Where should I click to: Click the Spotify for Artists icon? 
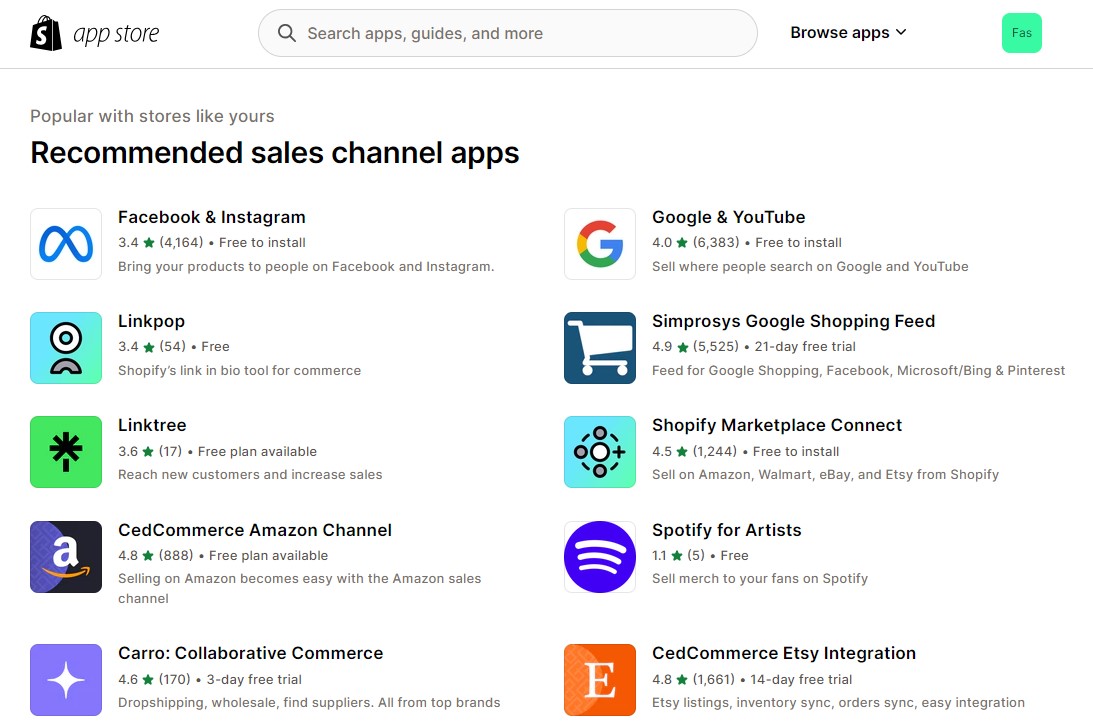(600, 557)
